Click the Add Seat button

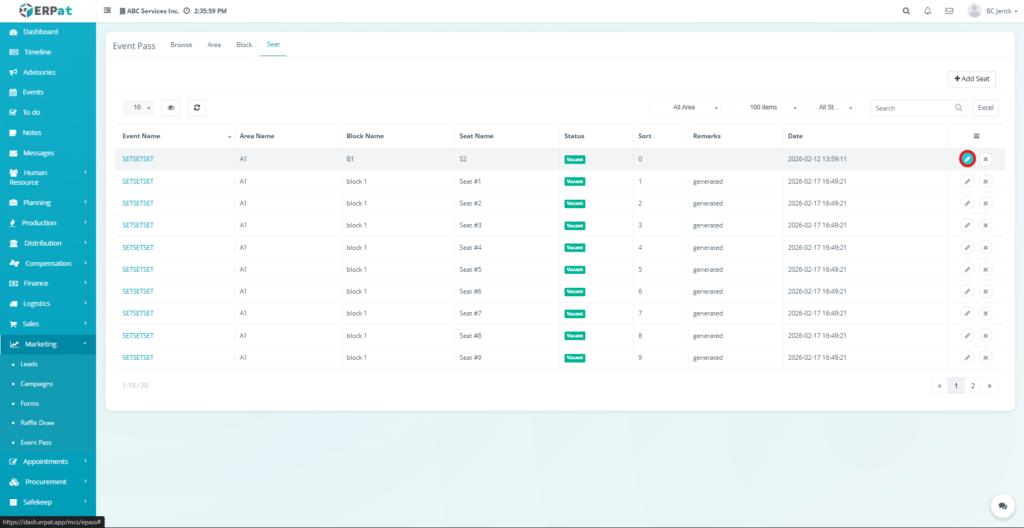coord(972,78)
